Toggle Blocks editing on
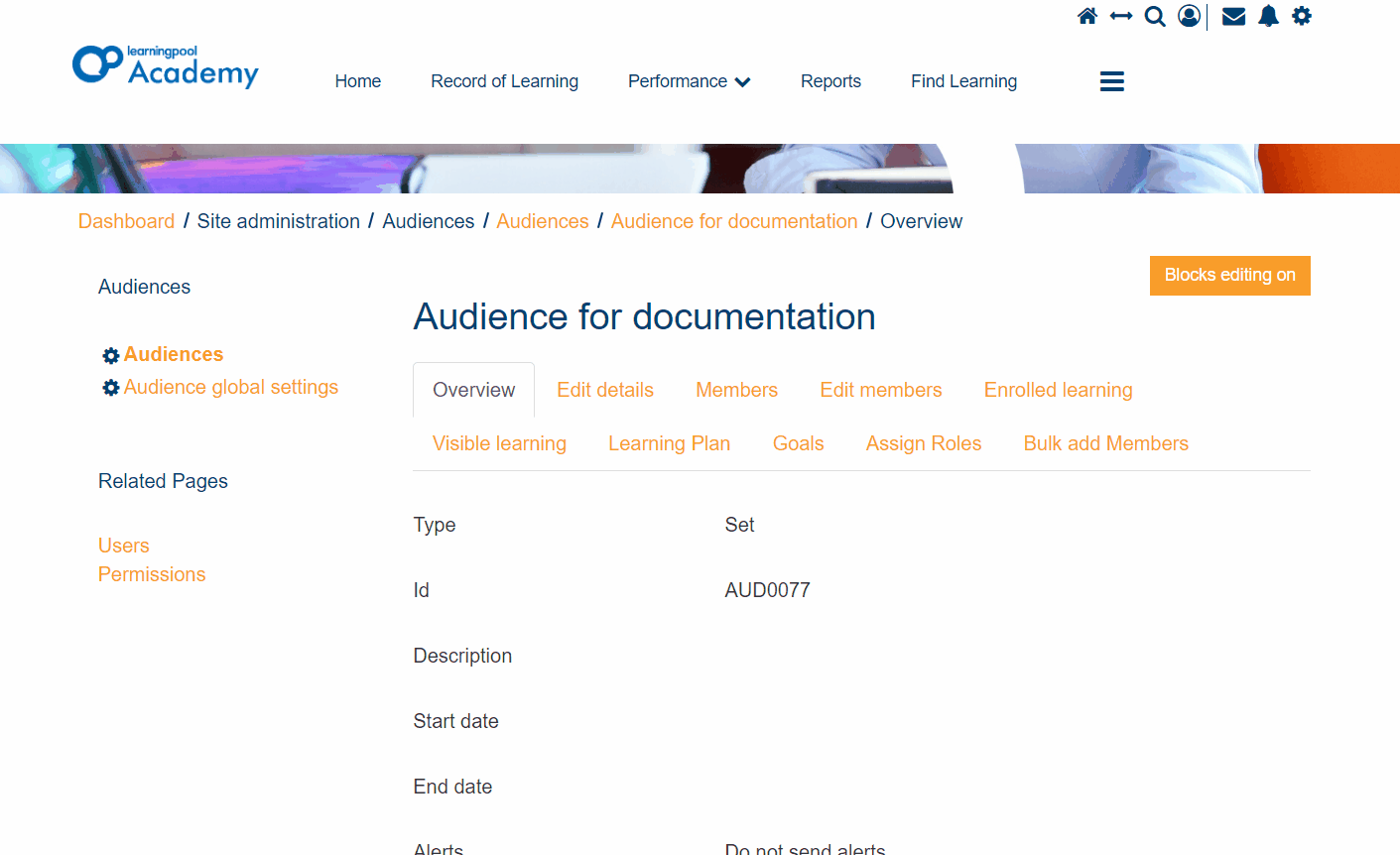This screenshot has width=1400, height=855. [1229, 275]
